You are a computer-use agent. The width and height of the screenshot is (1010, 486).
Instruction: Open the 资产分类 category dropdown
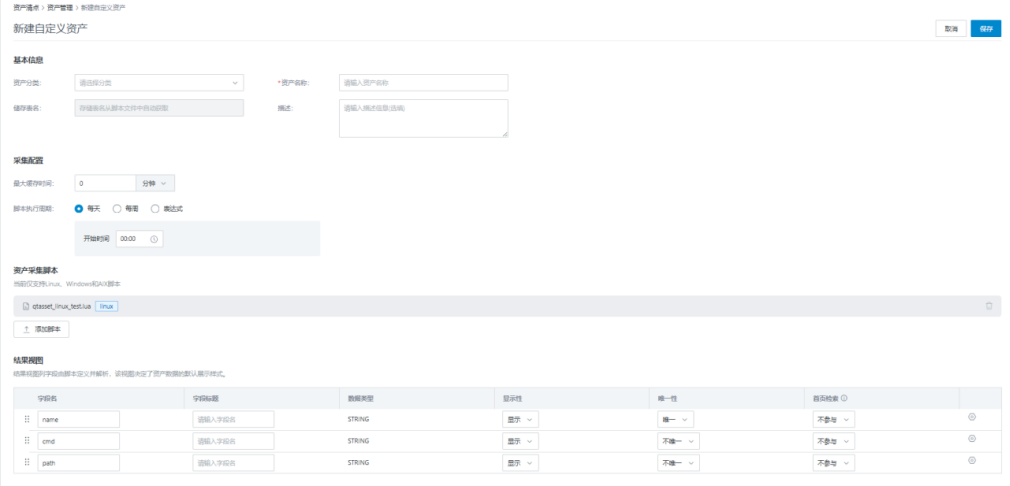pyautogui.click(x=159, y=82)
